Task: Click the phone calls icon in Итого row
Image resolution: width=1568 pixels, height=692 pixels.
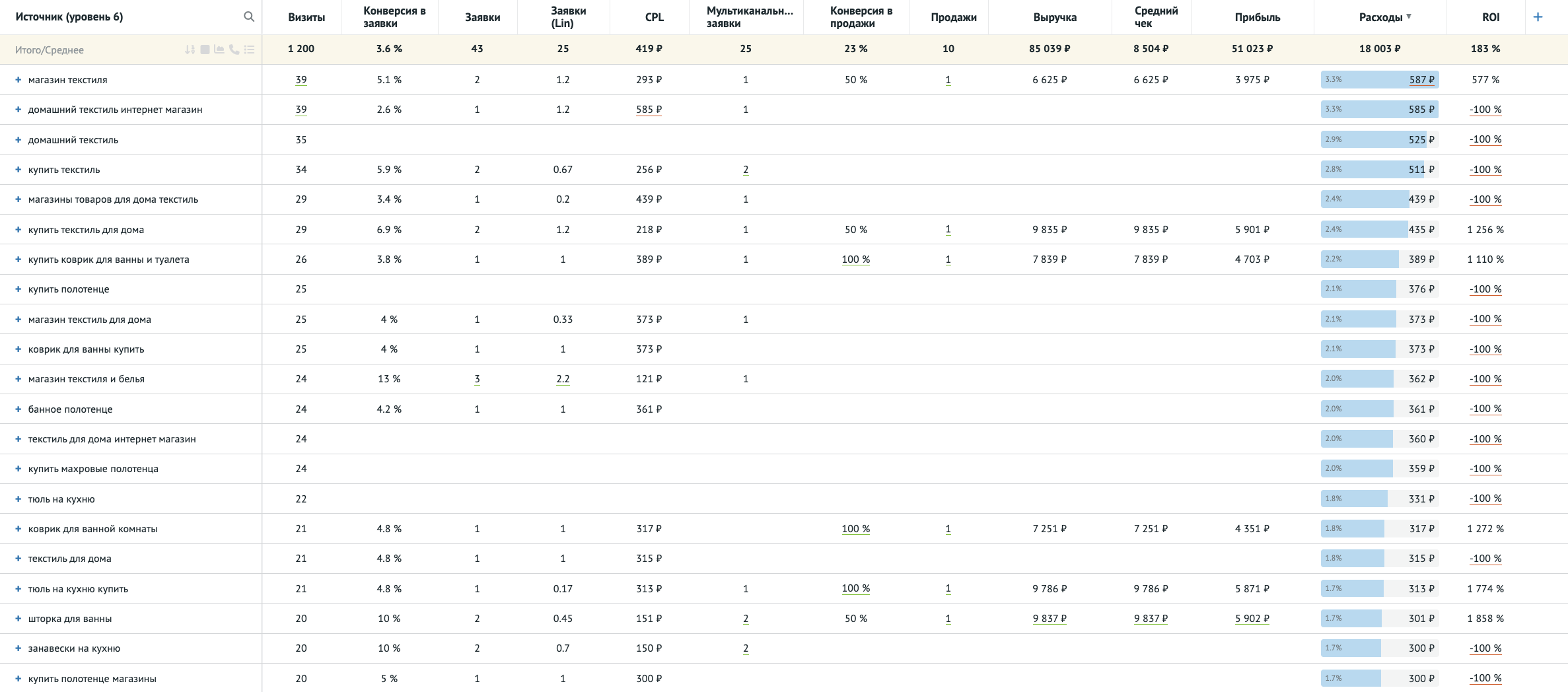Action: click(x=234, y=50)
